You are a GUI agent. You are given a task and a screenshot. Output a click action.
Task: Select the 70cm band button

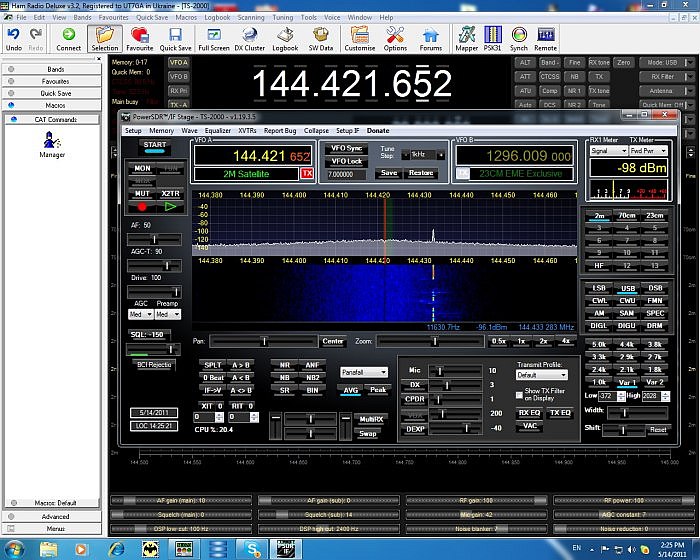pyautogui.click(x=627, y=215)
